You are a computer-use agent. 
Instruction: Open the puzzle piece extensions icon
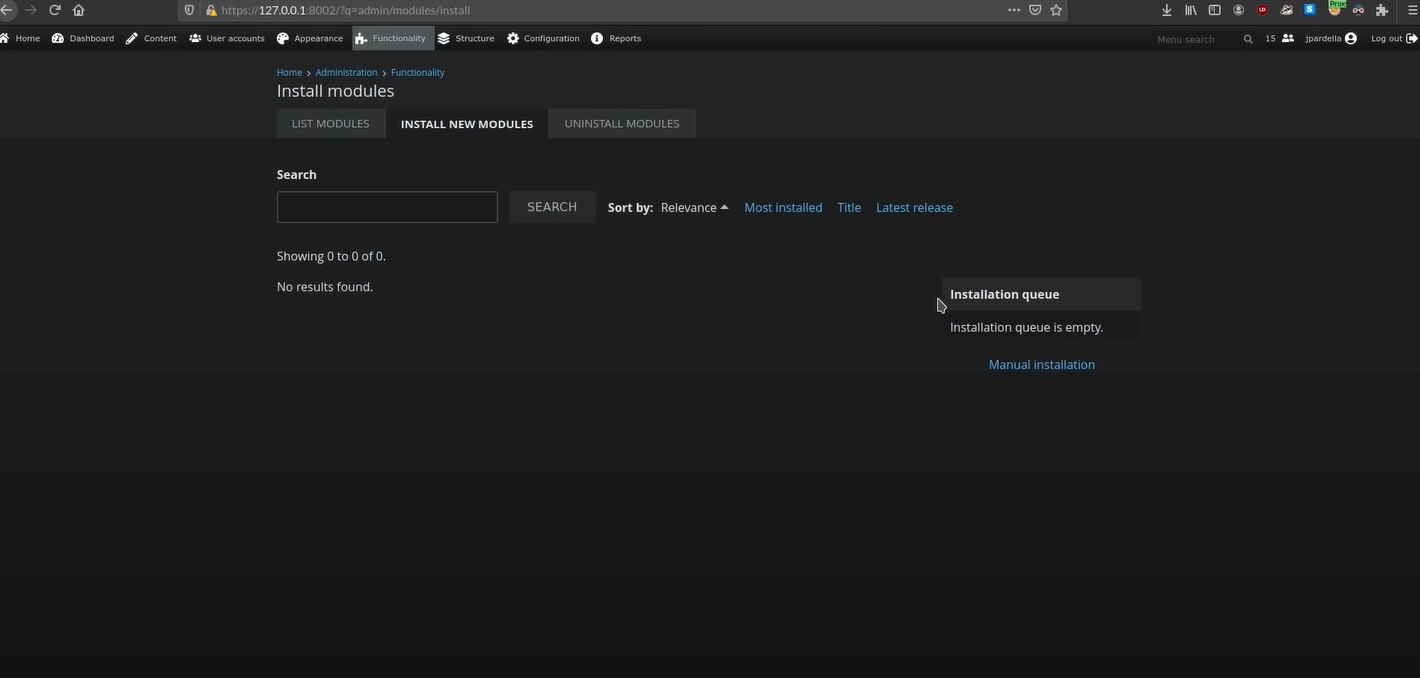(x=1382, y=10)
